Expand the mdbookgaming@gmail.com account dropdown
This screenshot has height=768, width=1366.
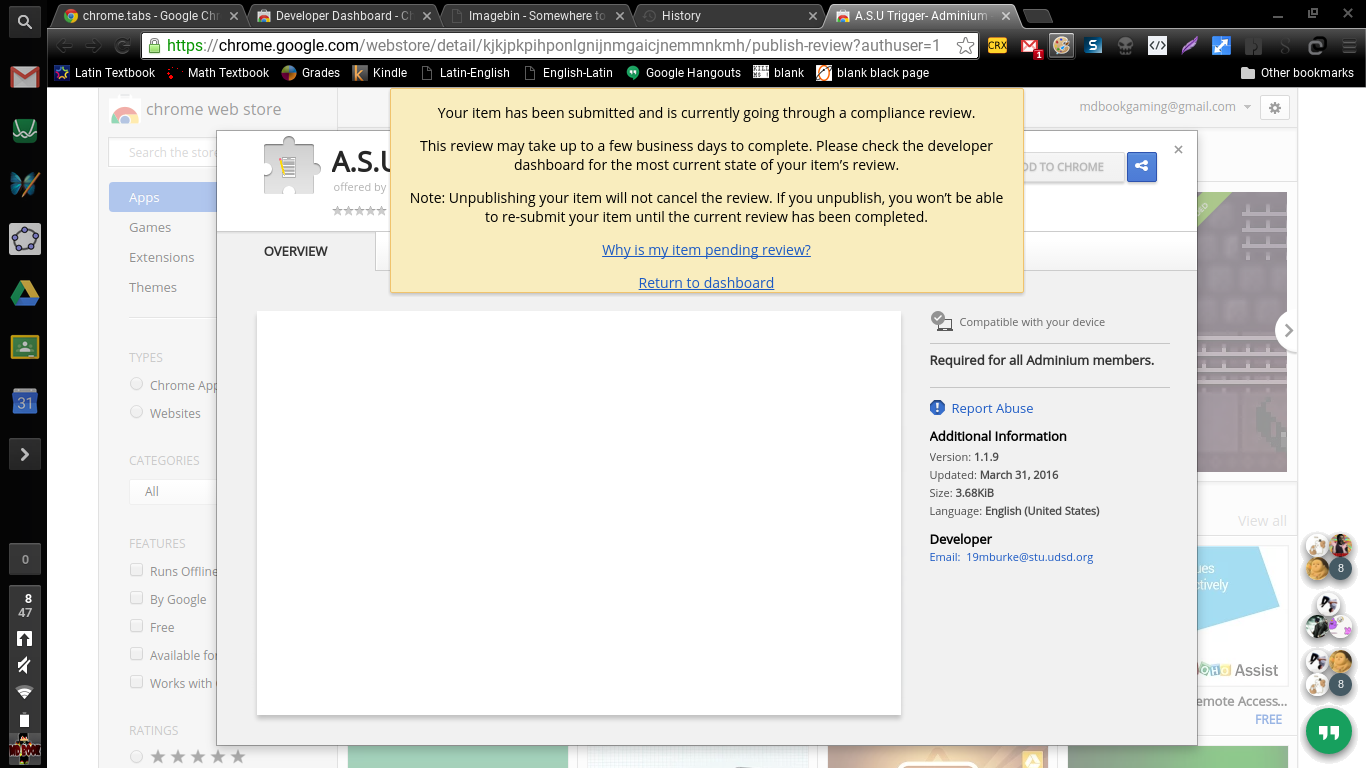point(1166,107)
